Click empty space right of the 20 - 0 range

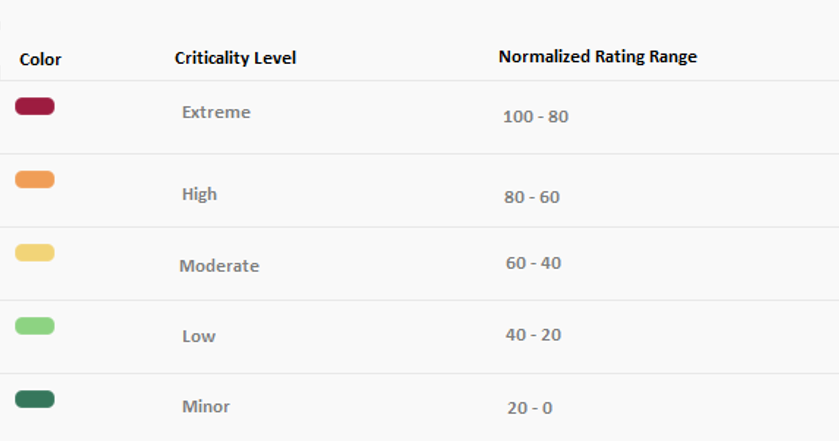[x=720, y=408]
